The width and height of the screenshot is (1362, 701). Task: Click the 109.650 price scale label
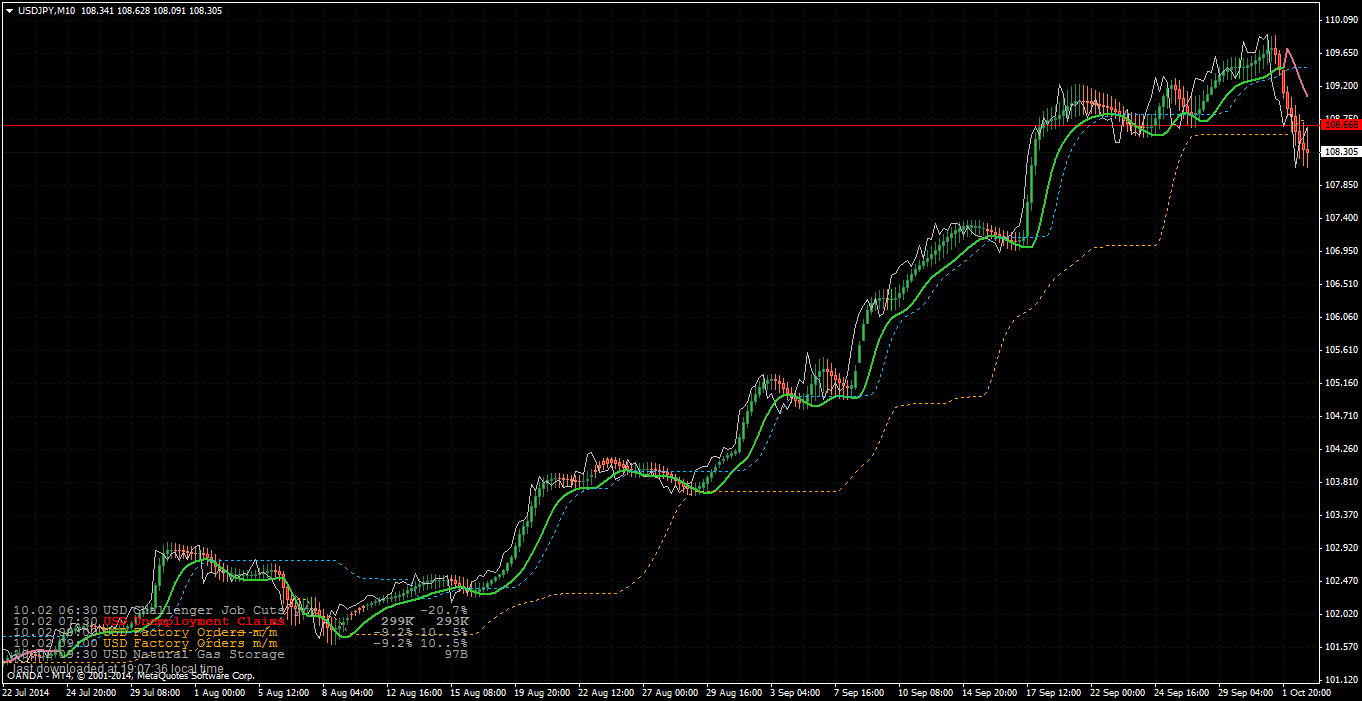tap(1340, 53)
